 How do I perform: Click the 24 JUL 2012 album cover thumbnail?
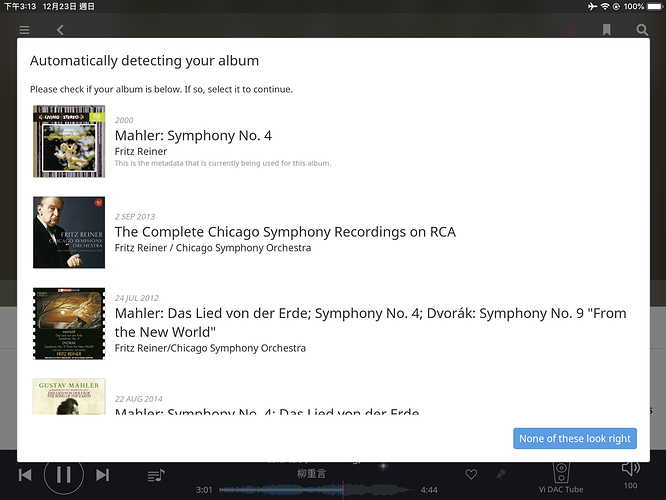click(x=69, y=324)
